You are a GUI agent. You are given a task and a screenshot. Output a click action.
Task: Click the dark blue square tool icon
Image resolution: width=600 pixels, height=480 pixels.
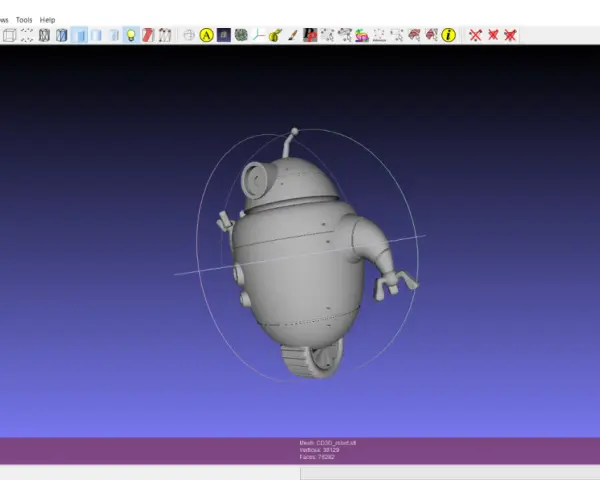(223, 35)
